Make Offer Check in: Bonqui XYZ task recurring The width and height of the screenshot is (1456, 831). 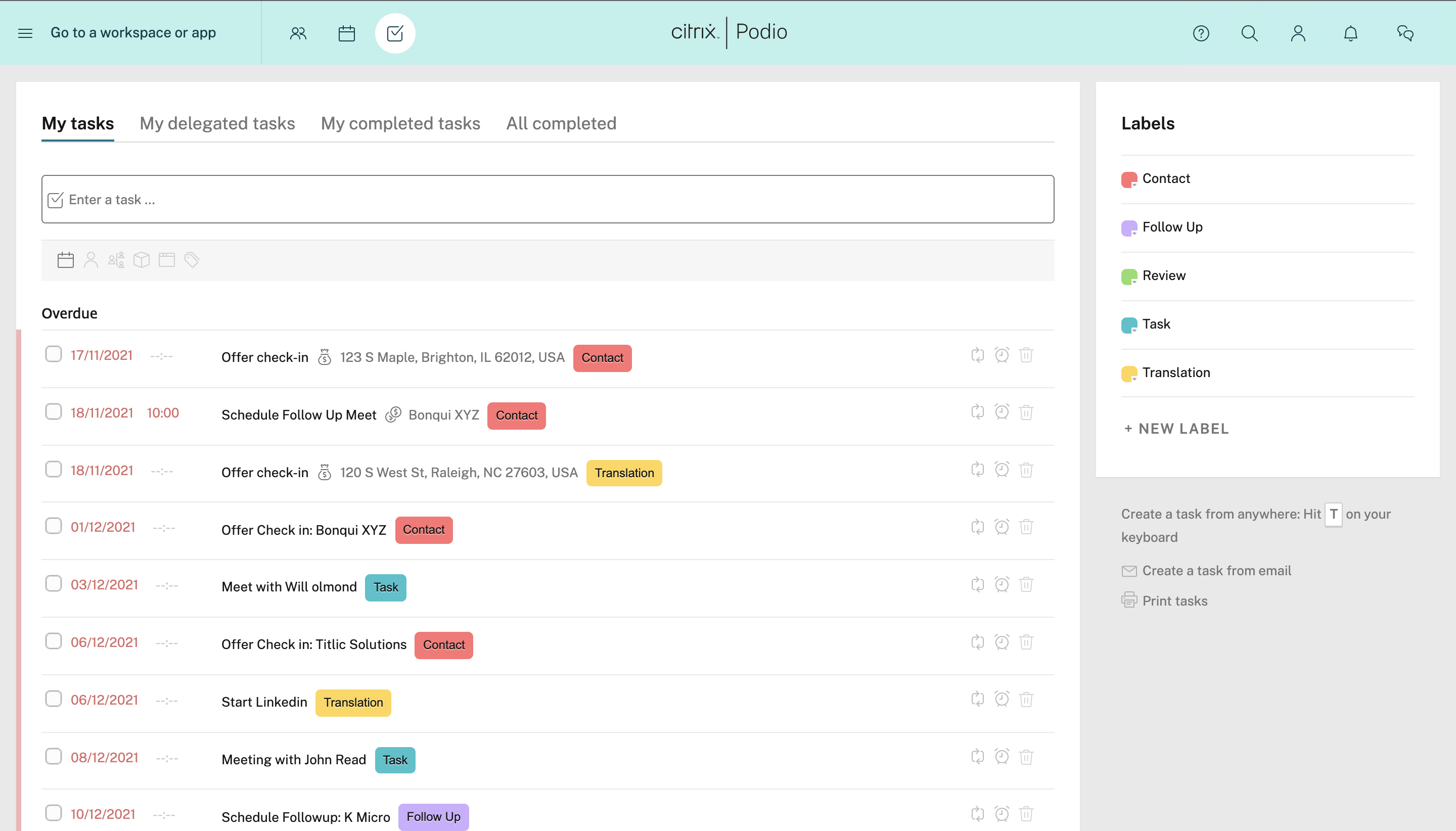point(977,526)
